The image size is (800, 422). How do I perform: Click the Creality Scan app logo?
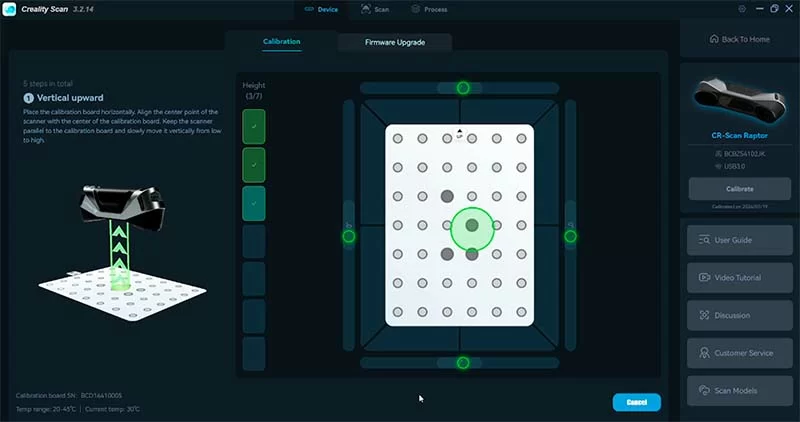click(x=9, y=9)
